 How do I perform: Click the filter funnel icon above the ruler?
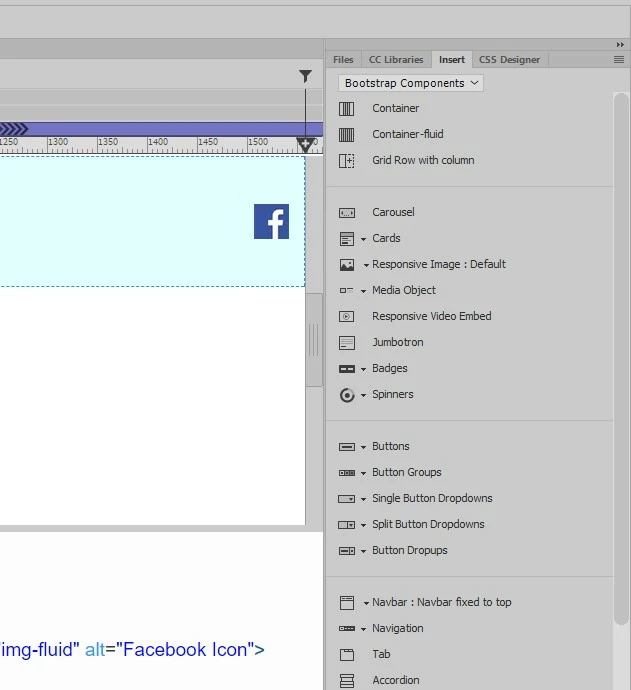coord(305,76)
